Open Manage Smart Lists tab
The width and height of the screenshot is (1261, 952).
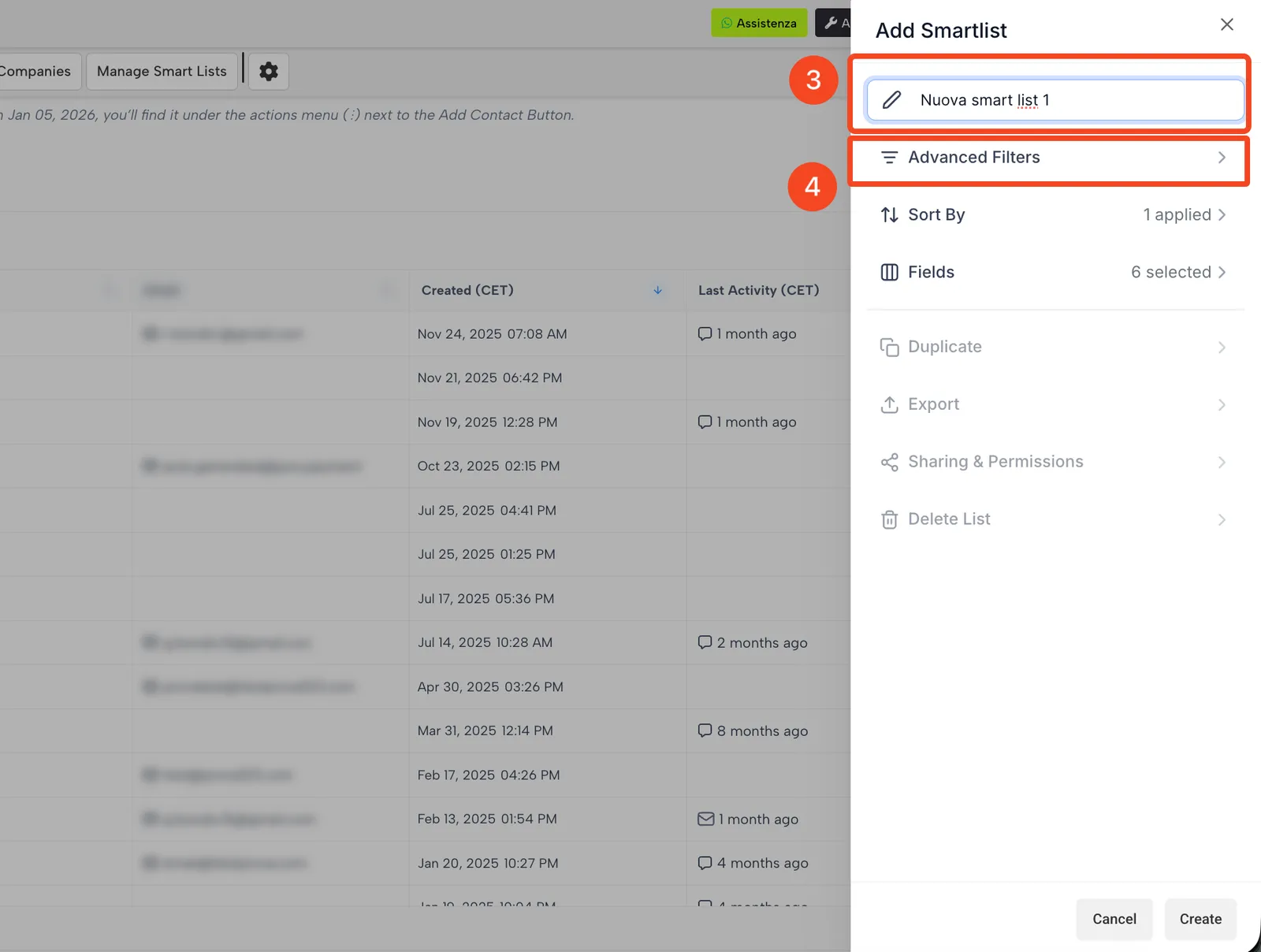pyautogui.click(x=162, y=72)
